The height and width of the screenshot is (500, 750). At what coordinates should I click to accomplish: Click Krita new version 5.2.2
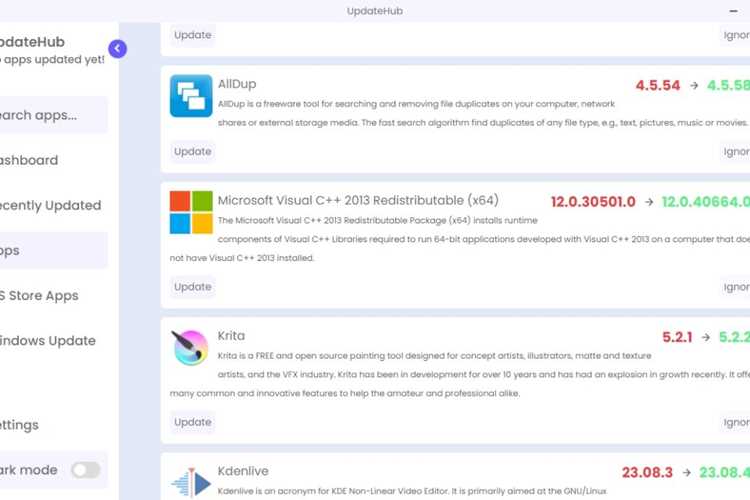734,337
